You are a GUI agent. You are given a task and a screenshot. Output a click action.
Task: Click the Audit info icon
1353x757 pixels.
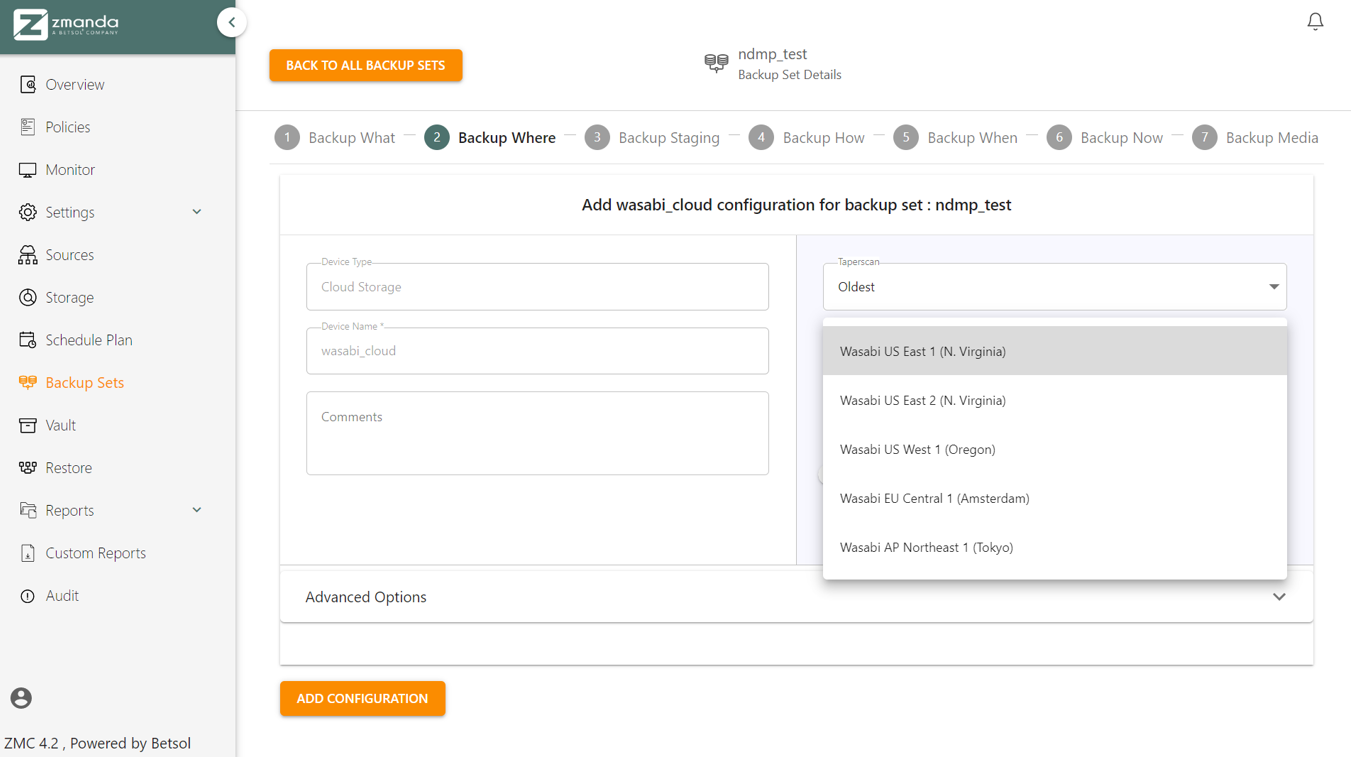click(x=28, y=596)
